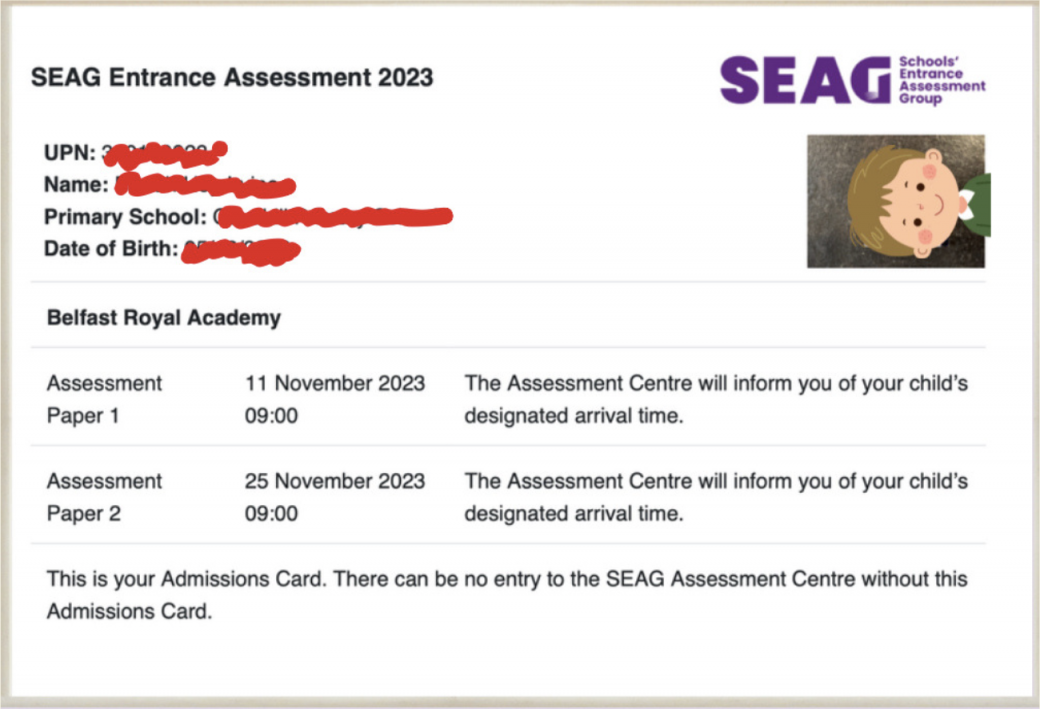Click the 25 November 2023 date
The height and width of the screenshot is (709, 1040).
pos(335,481)
